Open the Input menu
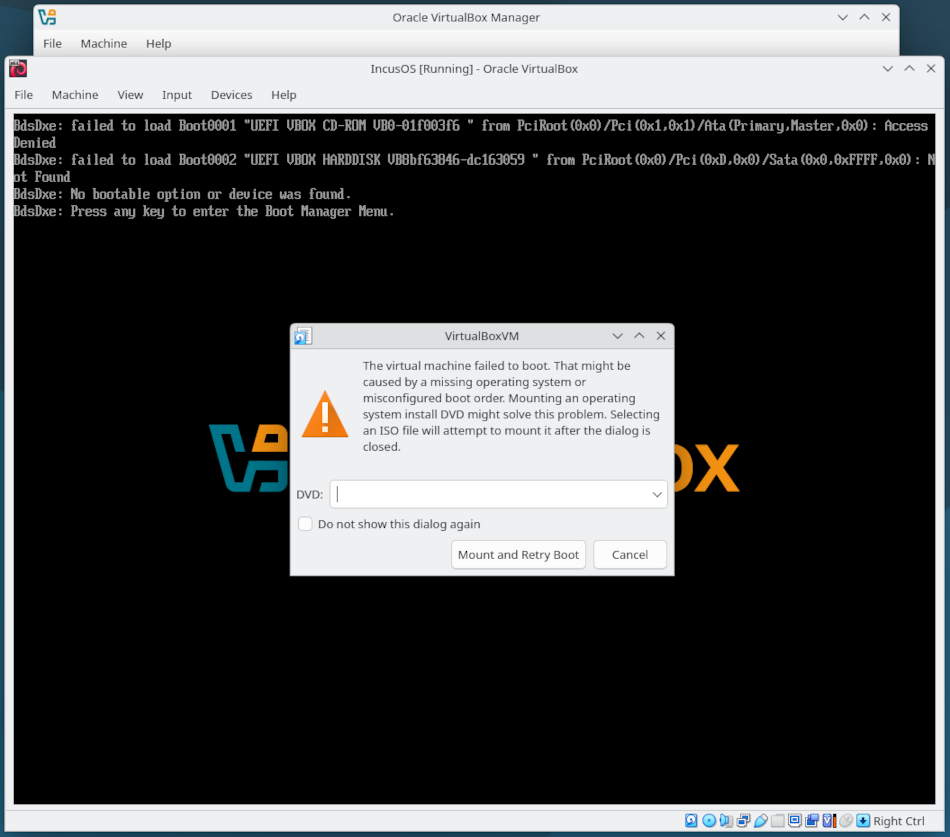 click(x=177, y=95)
